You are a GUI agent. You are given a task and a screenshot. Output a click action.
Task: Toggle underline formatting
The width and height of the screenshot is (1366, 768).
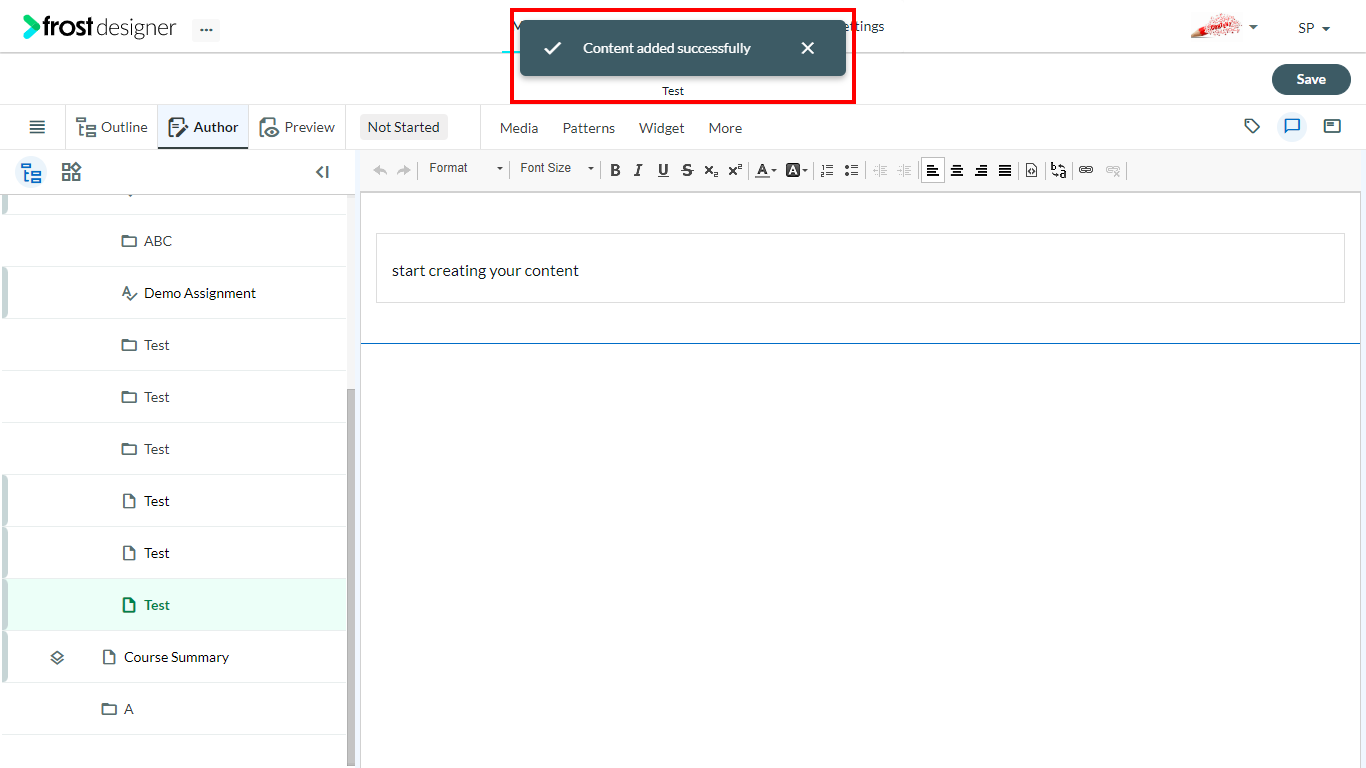point(663,170)
